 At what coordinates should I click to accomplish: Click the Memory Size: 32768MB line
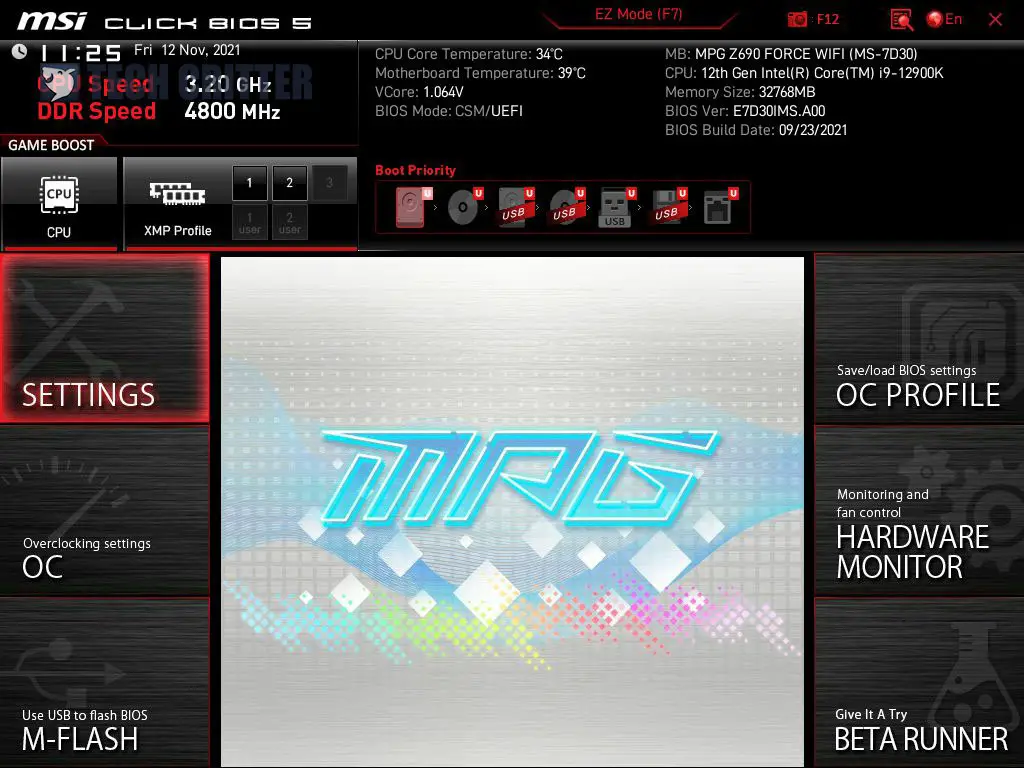(x=740, y=92)
